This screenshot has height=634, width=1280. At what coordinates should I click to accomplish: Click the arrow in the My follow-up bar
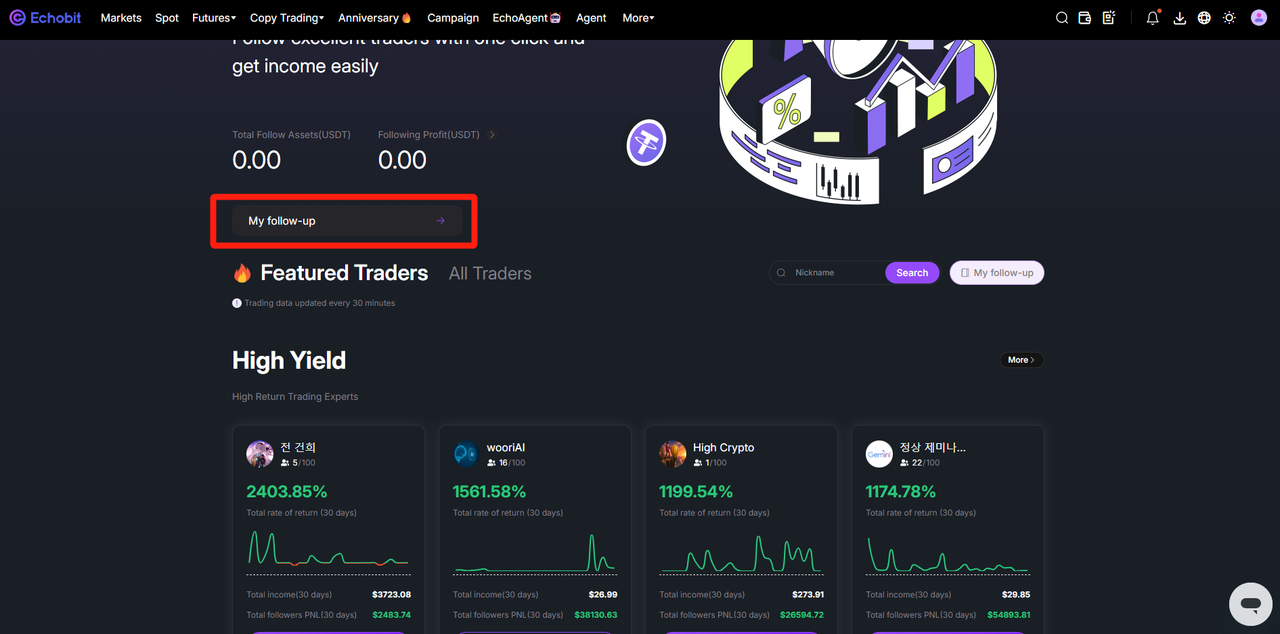(x=440, y=221)
